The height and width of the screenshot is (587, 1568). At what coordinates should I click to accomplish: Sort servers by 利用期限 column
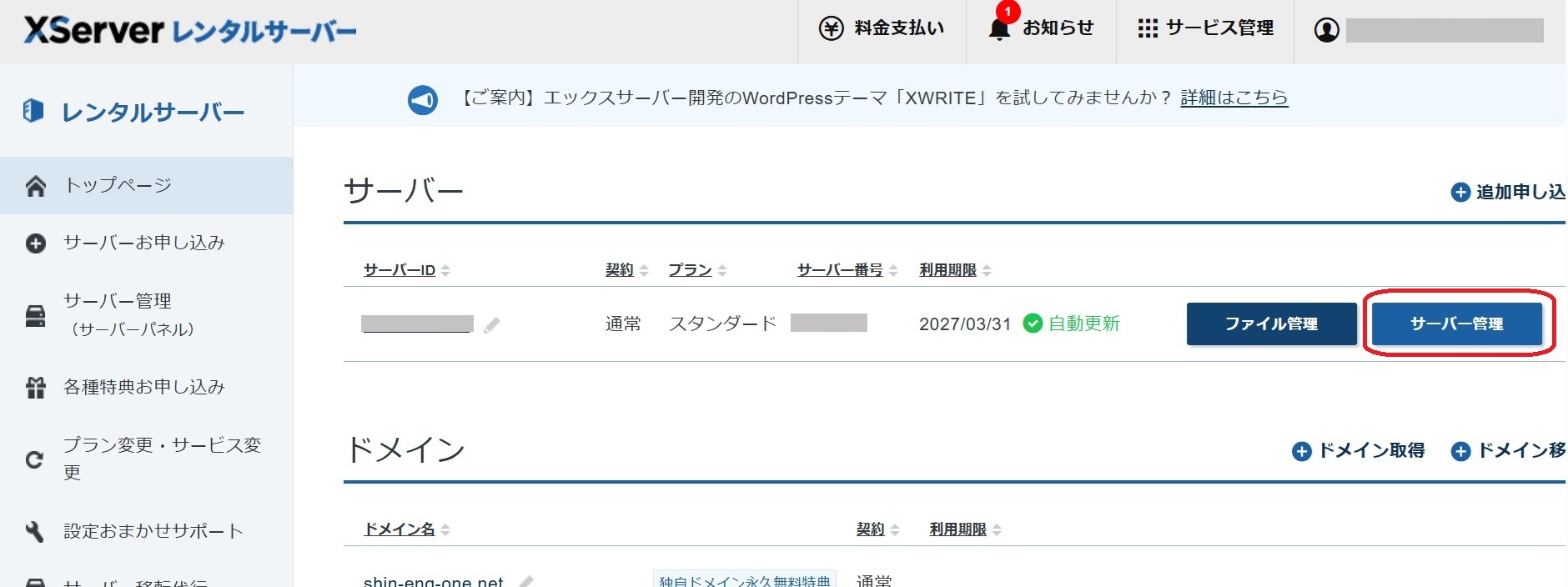(x=955, y=270)
